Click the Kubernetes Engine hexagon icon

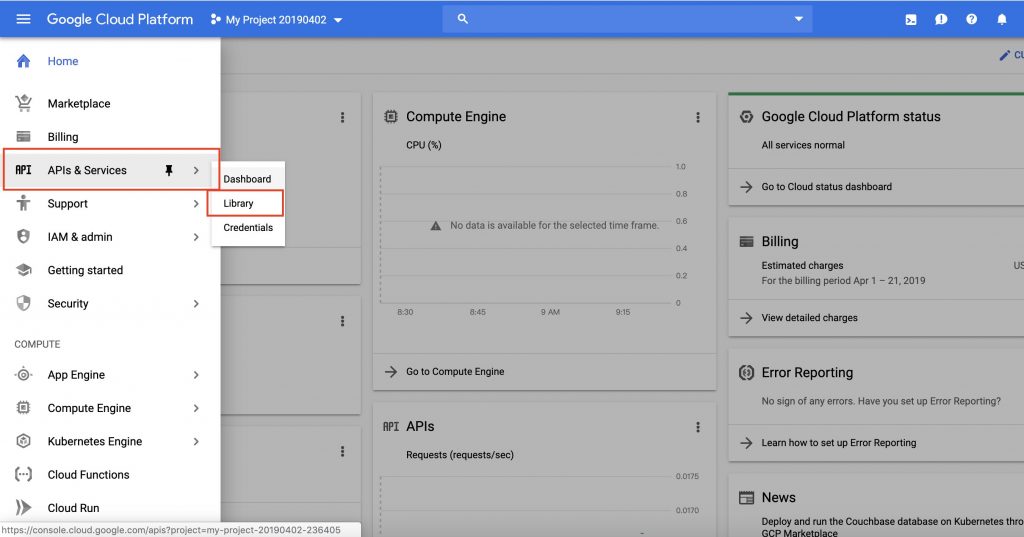(x=24, y=441)
